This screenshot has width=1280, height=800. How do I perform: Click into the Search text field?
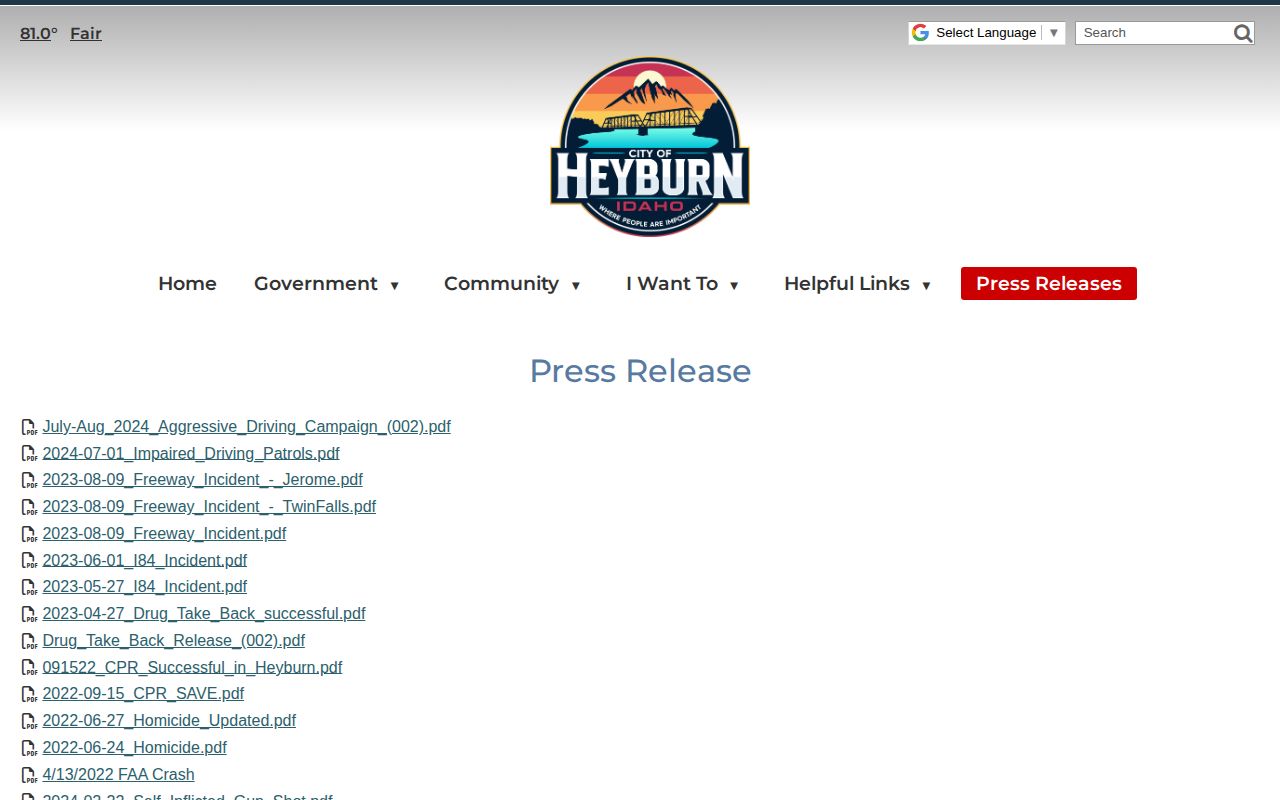(x=1154, y=33)
